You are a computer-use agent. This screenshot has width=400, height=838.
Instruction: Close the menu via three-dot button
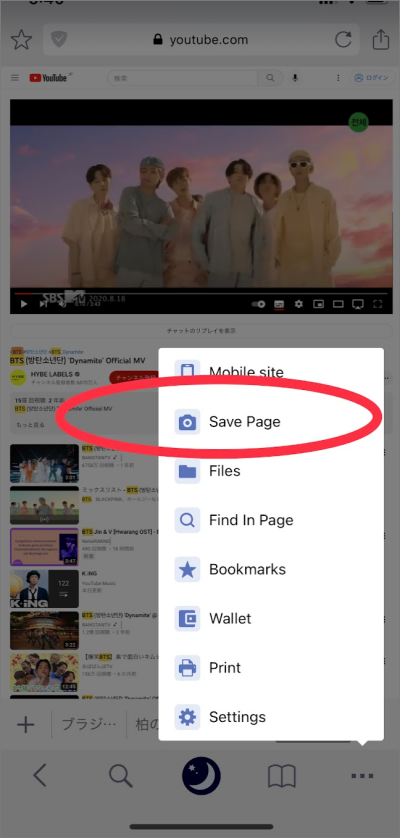click(x=363, y=775)
